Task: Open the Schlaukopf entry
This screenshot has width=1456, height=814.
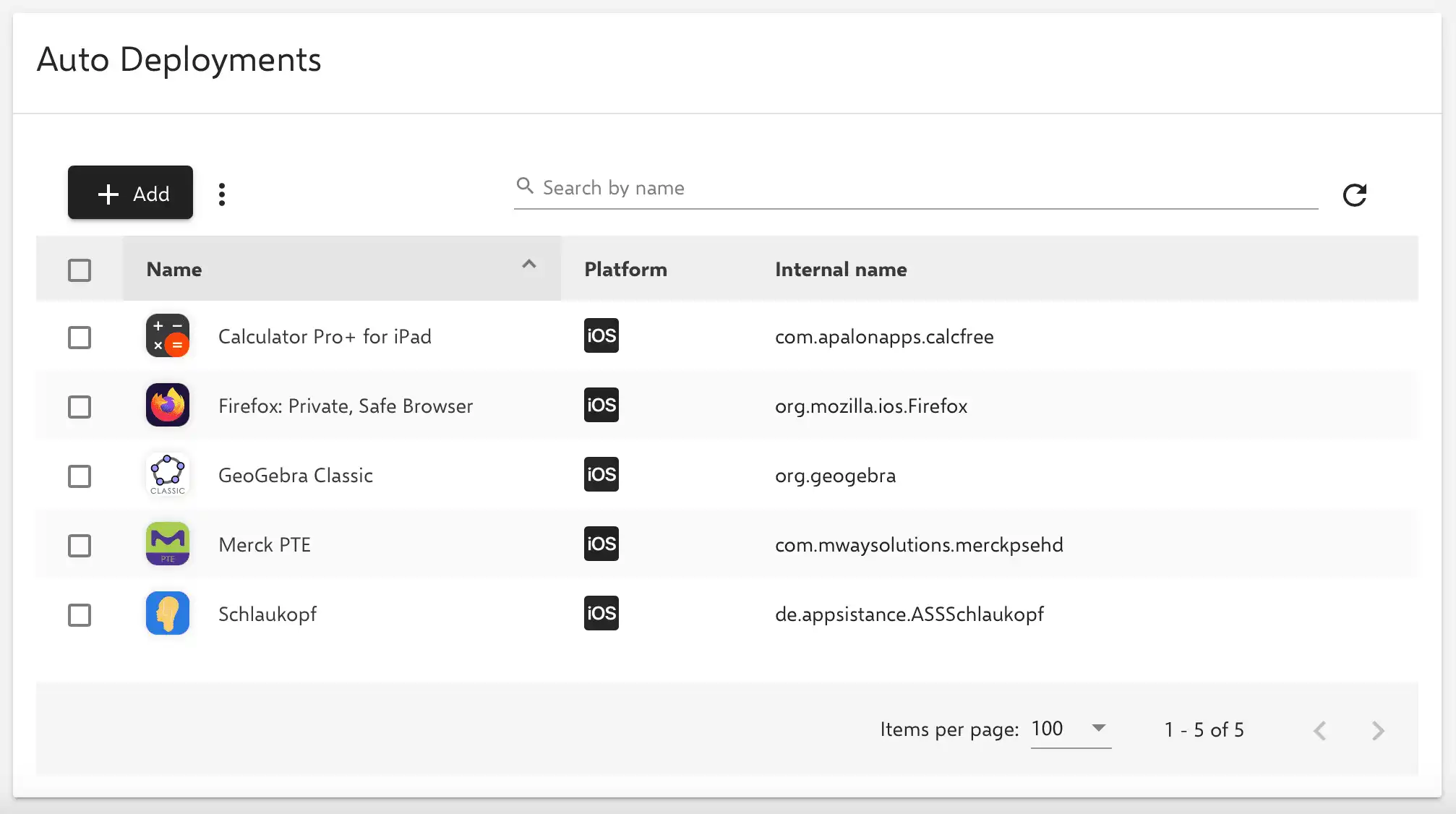Action: pos(267,614)
